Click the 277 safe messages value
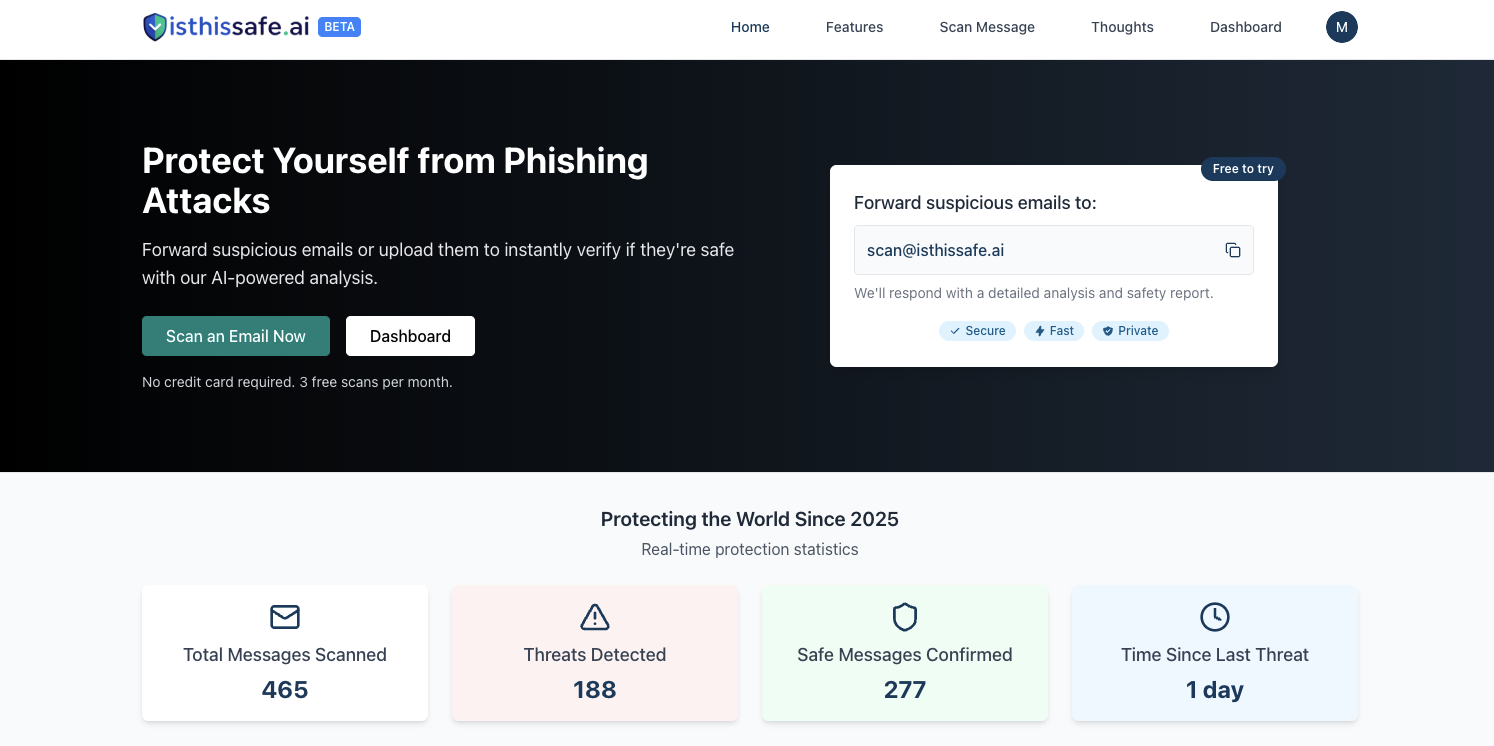 (x=905, y=690)
